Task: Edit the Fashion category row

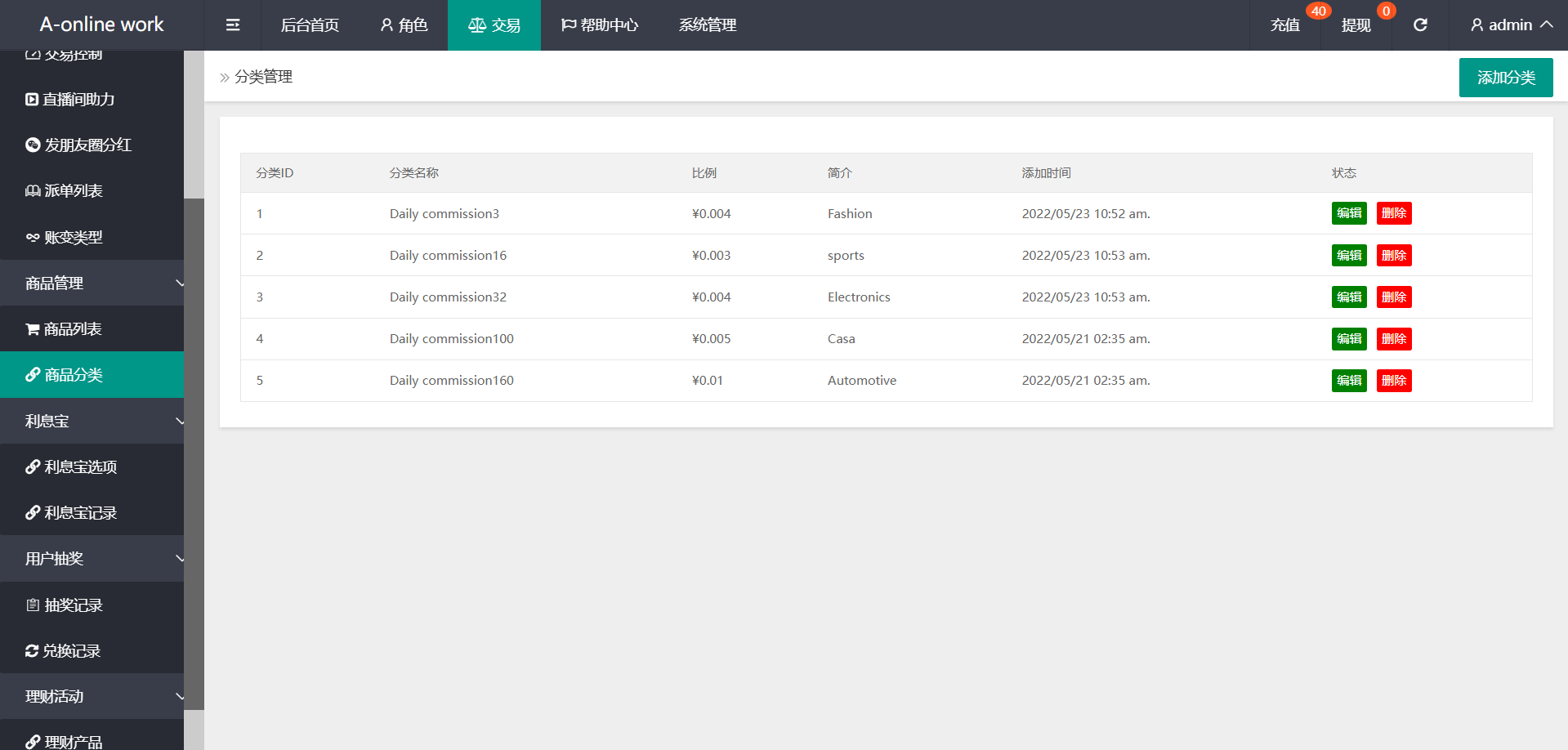Action: click(1348, 213)
